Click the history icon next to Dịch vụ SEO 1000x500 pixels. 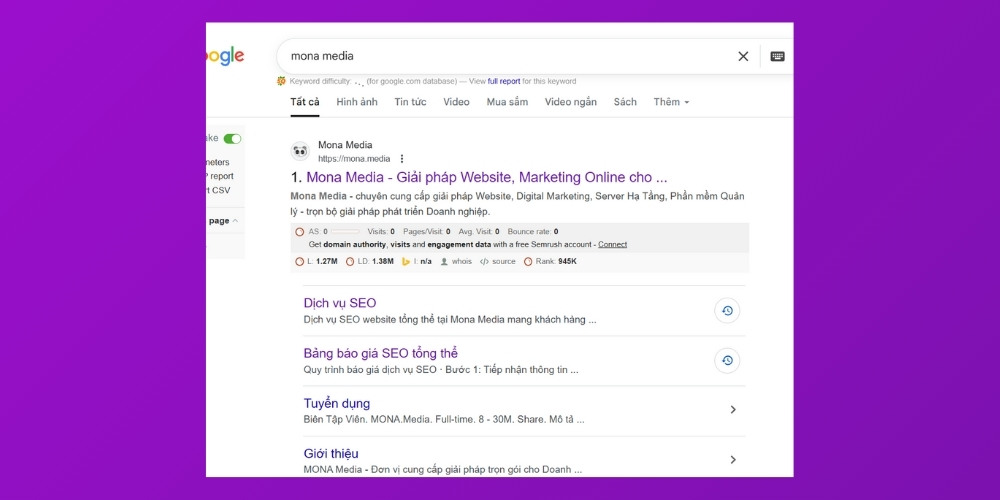point(727,311)
